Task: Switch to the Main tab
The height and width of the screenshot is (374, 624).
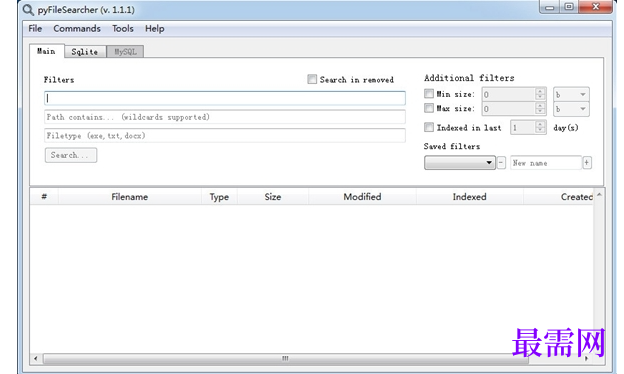Action: [47, 51]
